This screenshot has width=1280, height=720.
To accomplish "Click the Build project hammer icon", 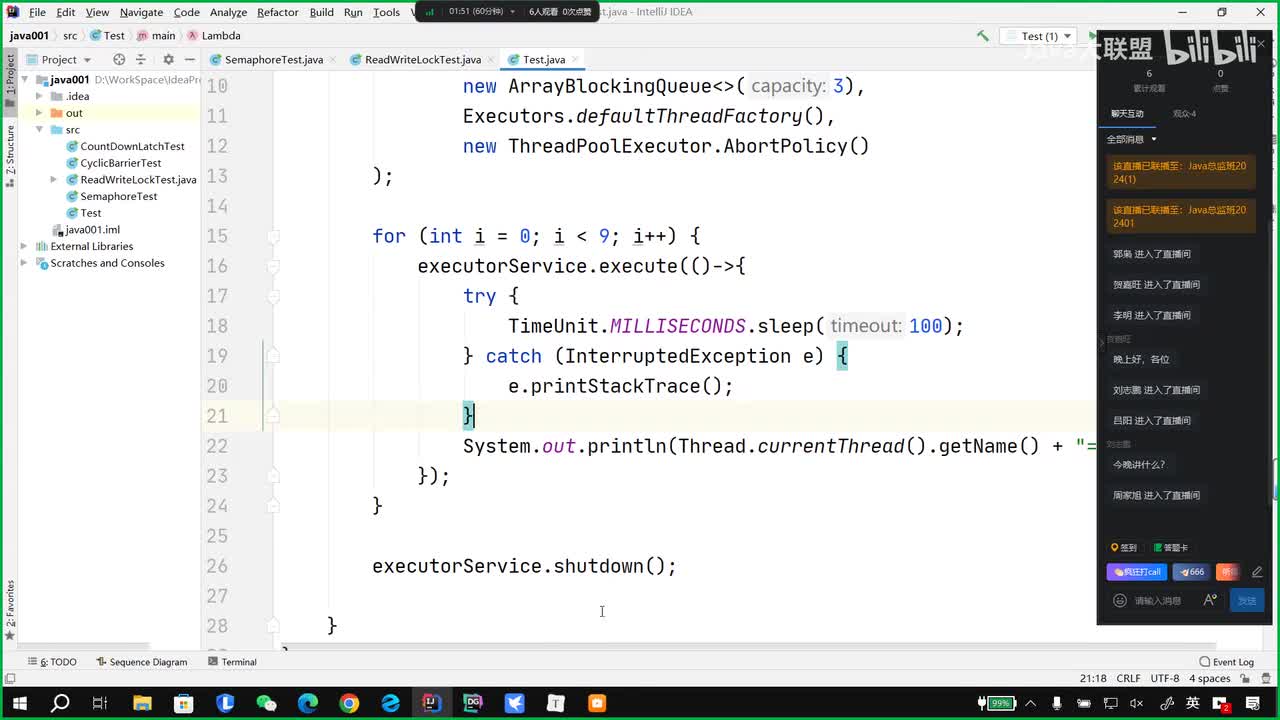I will (983, 36).
